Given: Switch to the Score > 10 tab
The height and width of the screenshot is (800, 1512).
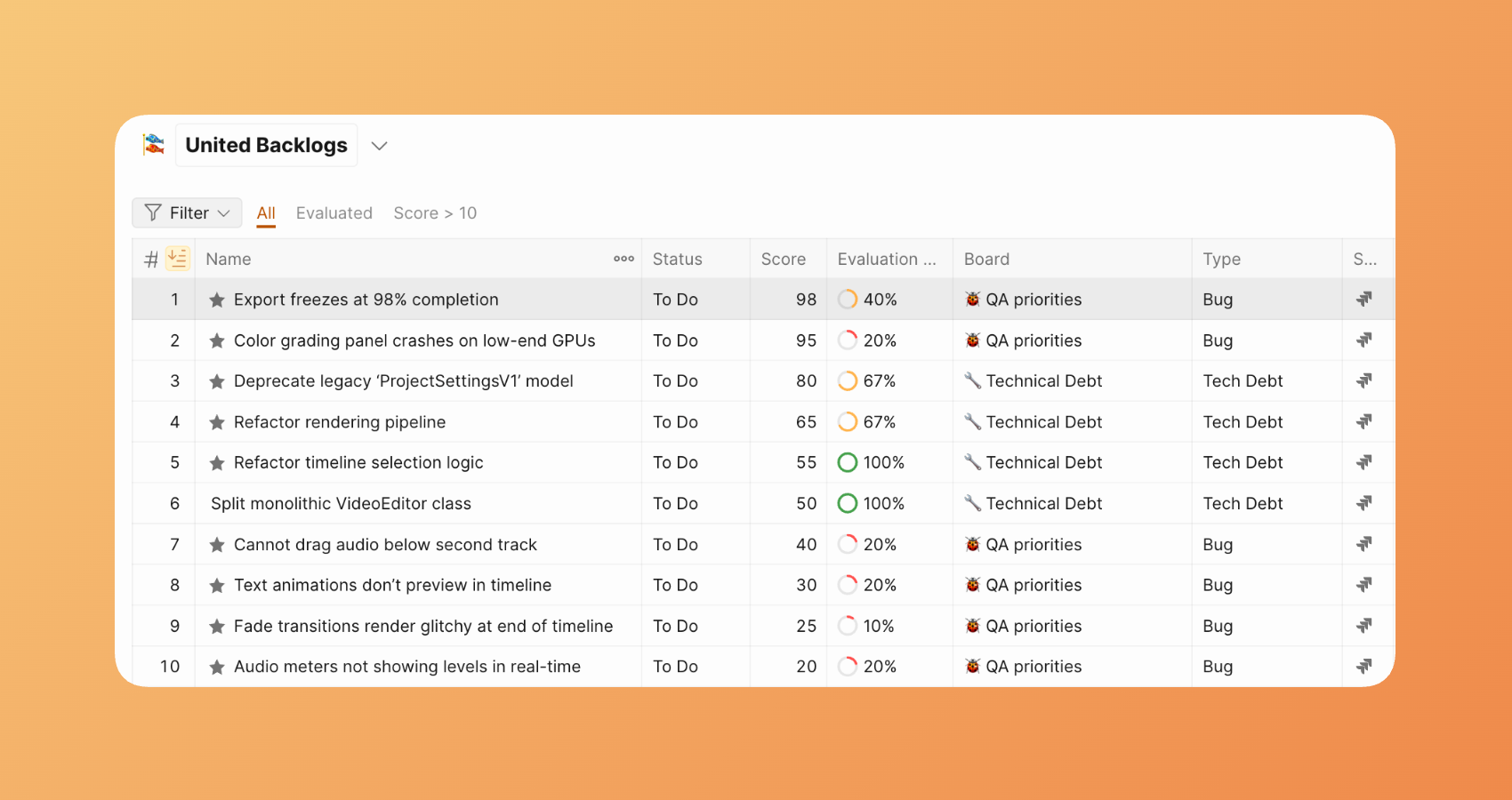Looking at the screenshot, I should 435,213.
